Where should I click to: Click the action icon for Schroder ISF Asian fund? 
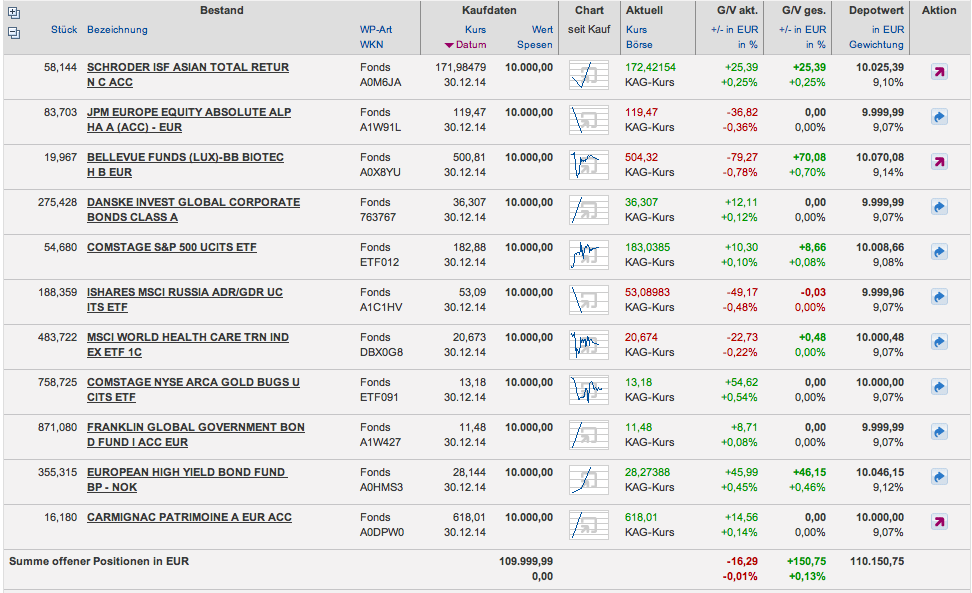[939, 72]
